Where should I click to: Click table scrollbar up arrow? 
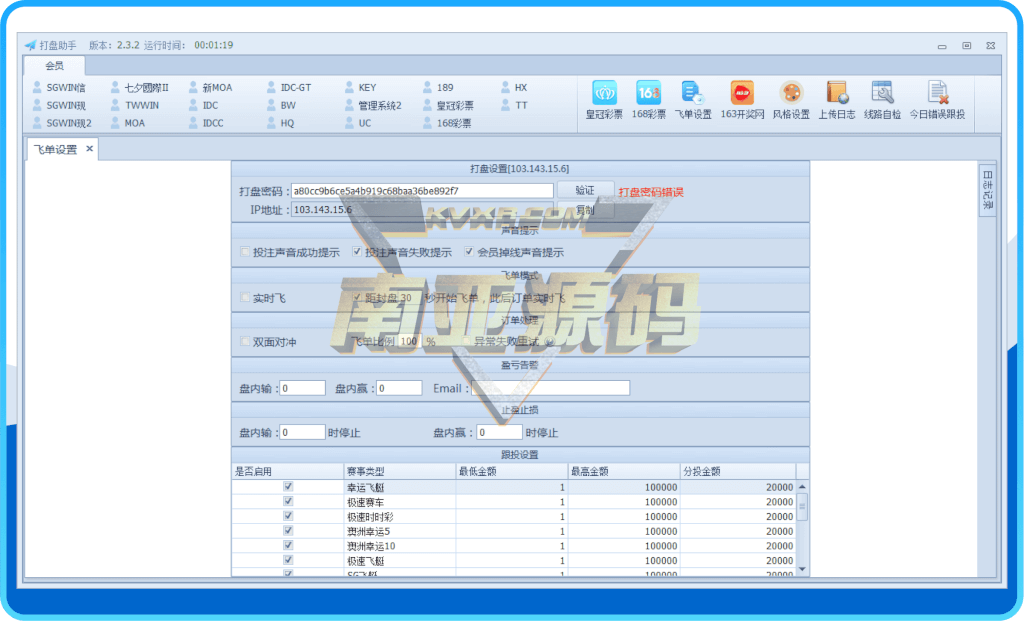click(803, 487)
